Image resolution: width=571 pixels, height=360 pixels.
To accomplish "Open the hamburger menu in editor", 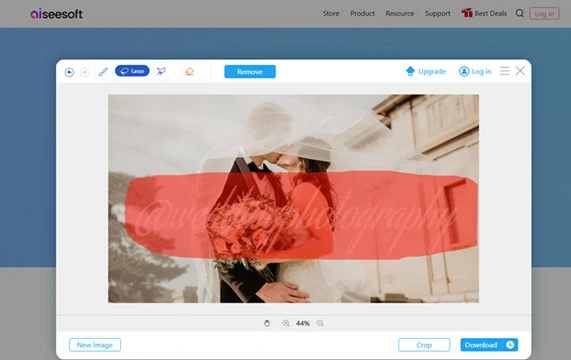I will coord(504,71).
